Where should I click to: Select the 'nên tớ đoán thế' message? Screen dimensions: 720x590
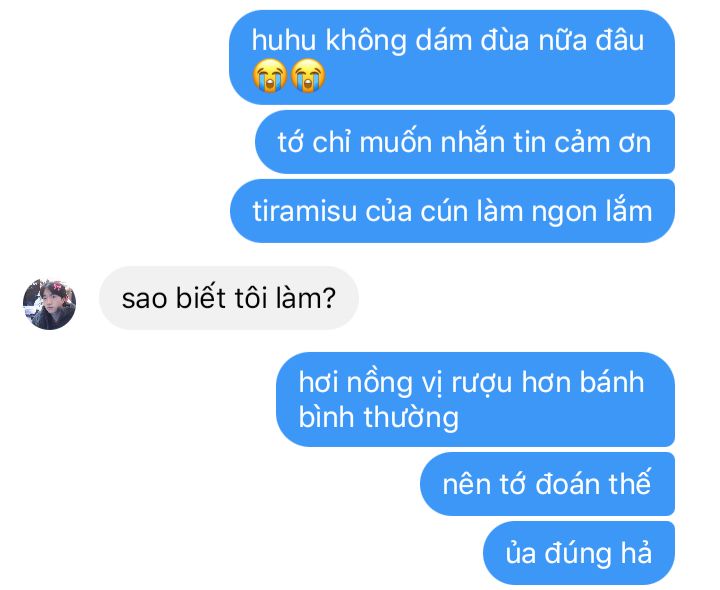click(x=547, y=484)
